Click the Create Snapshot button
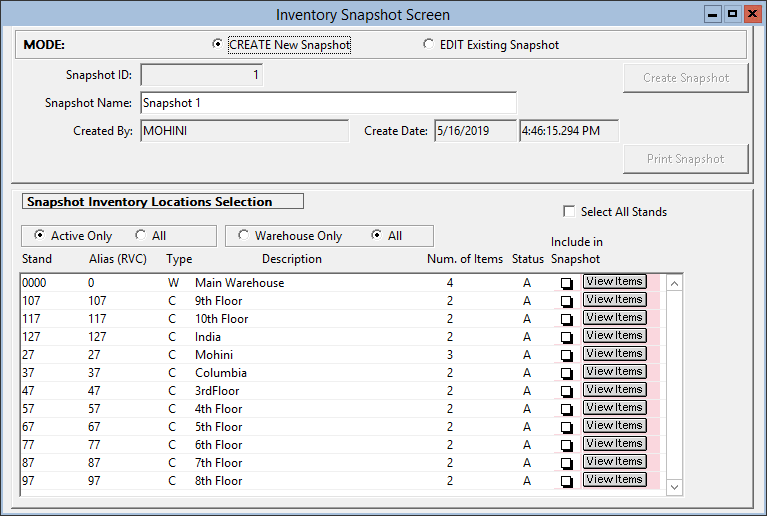The height and width of the screenshot is (516, 767). 686,78
